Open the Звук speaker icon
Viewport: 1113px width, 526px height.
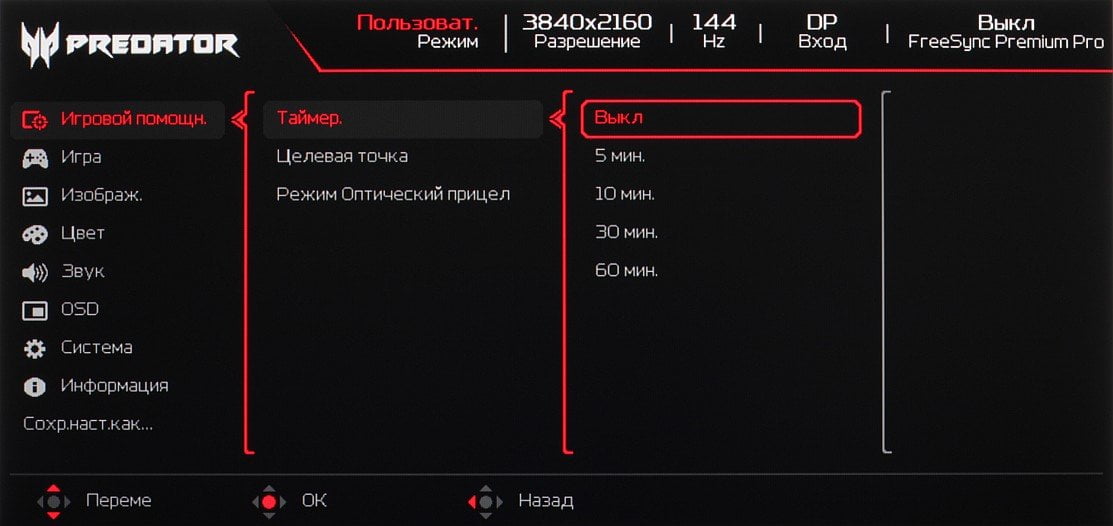point(35,273)
